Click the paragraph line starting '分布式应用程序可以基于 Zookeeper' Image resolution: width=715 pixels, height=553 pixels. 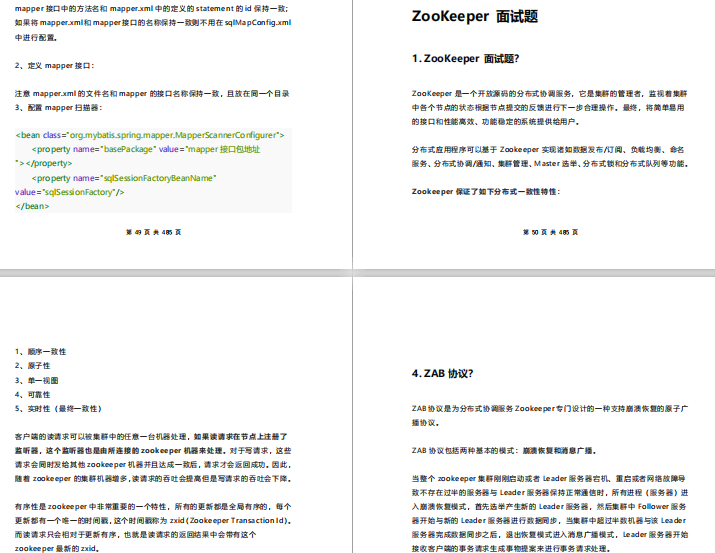548,150
